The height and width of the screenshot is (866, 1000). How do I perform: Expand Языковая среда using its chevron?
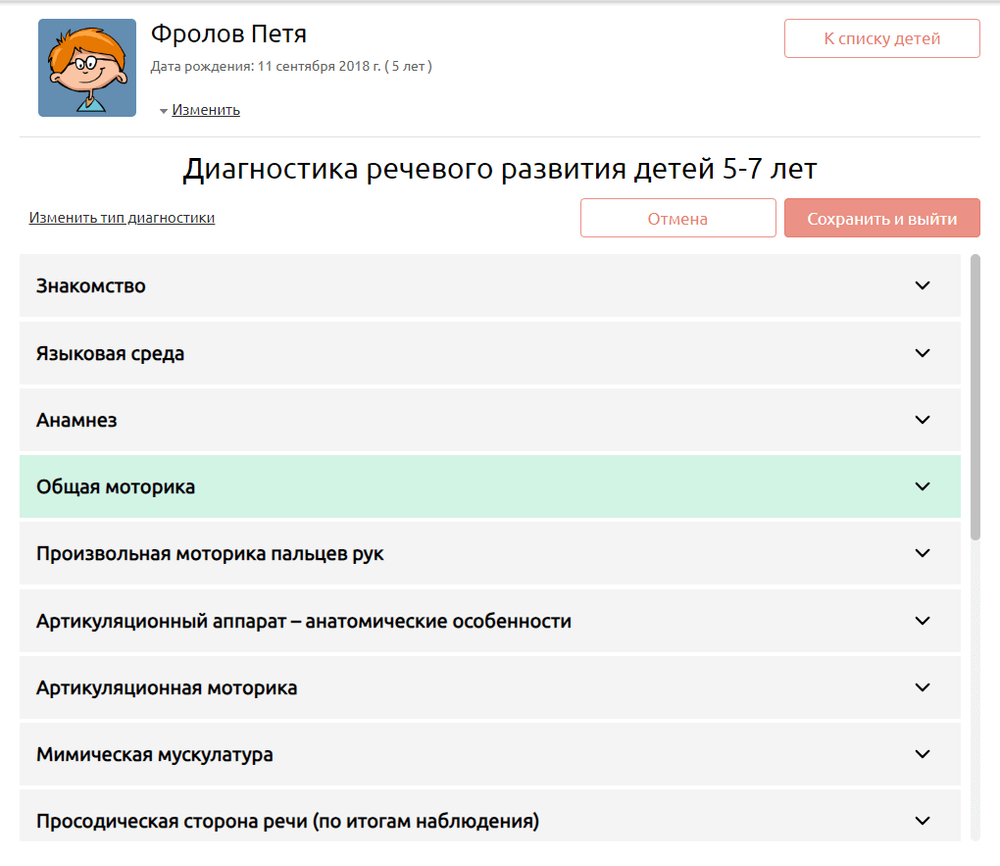tap(922, 353)
